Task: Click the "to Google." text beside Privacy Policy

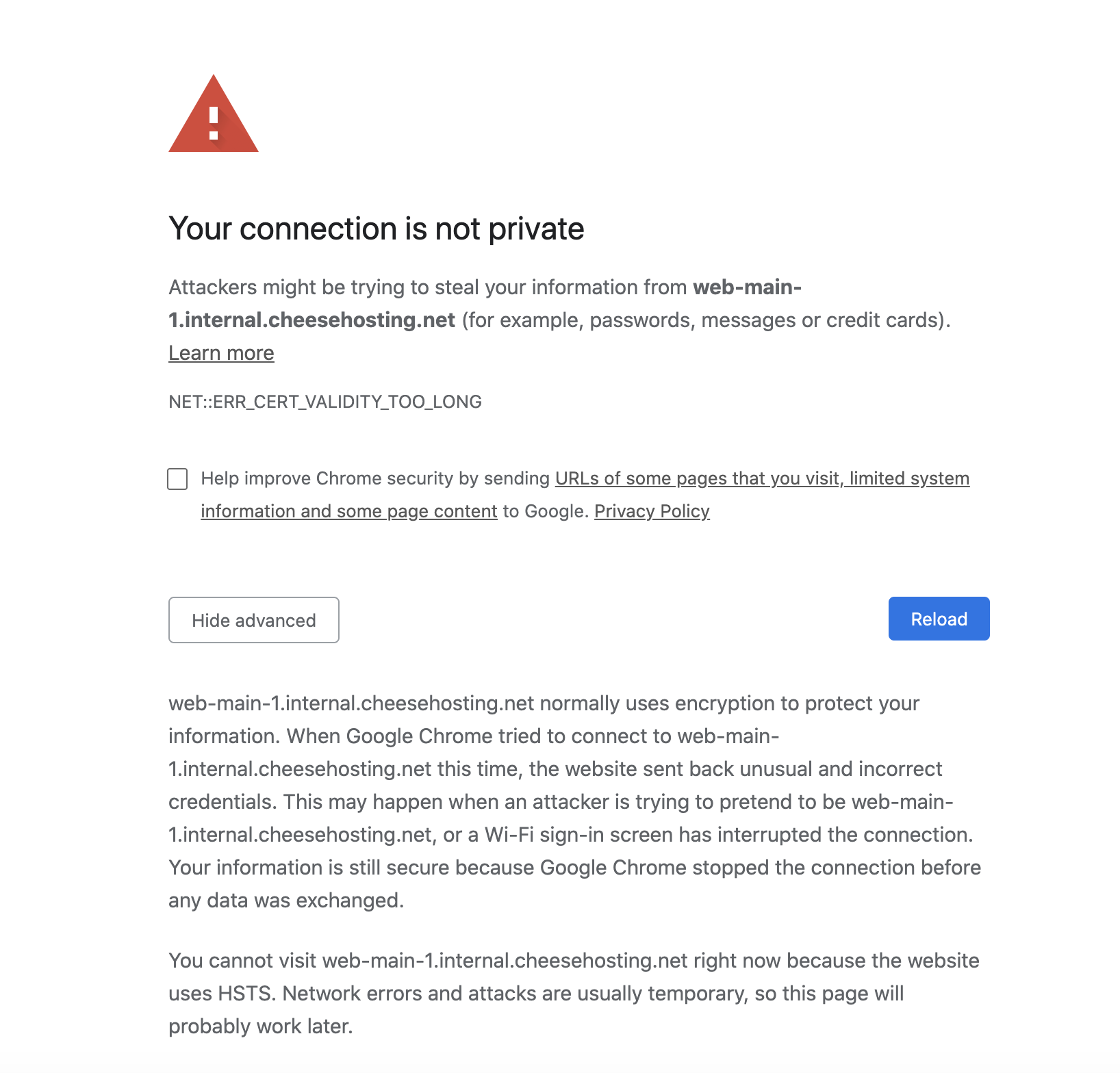Action: pyautogui.click(x=546, y=511)
